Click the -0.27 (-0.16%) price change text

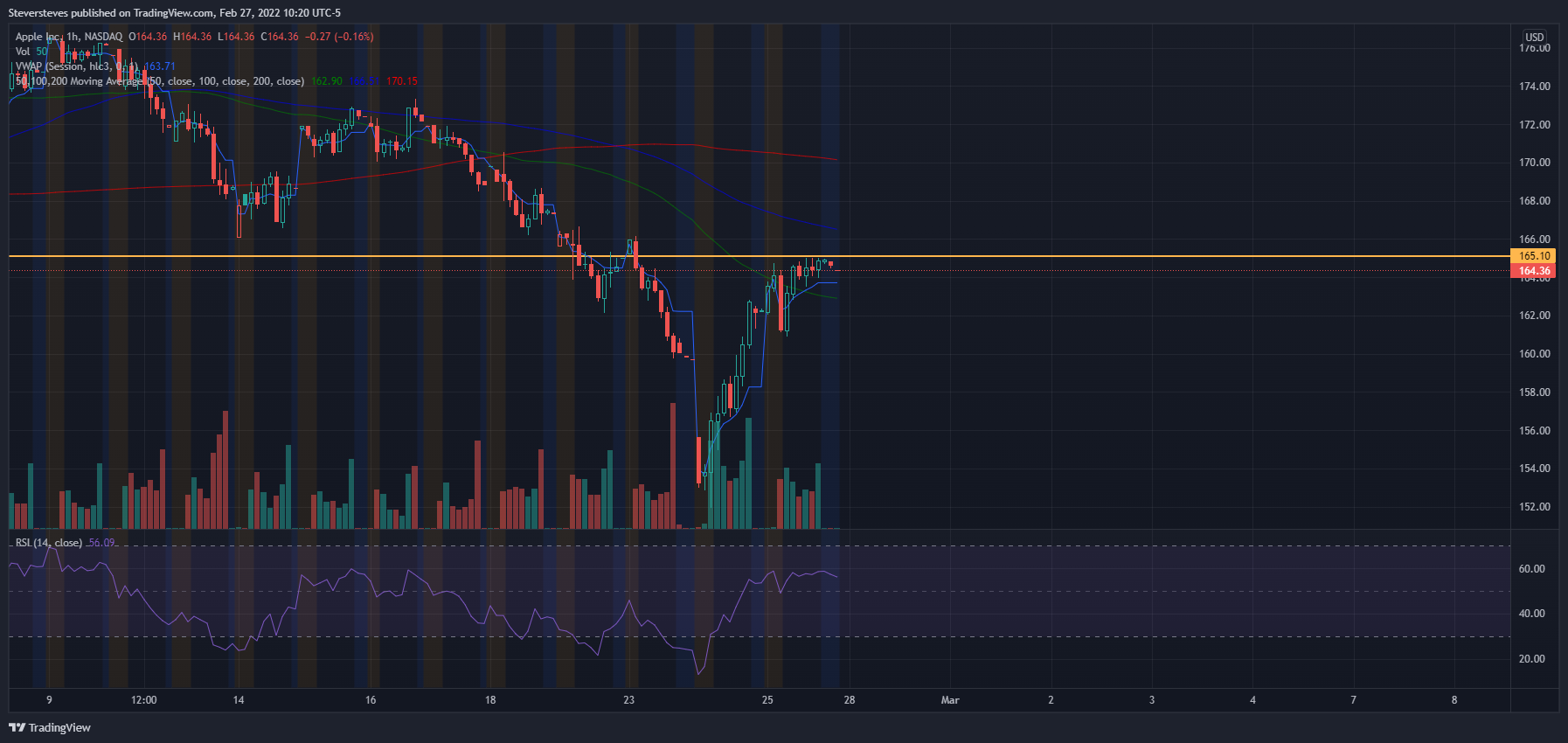tap(339, 37)
